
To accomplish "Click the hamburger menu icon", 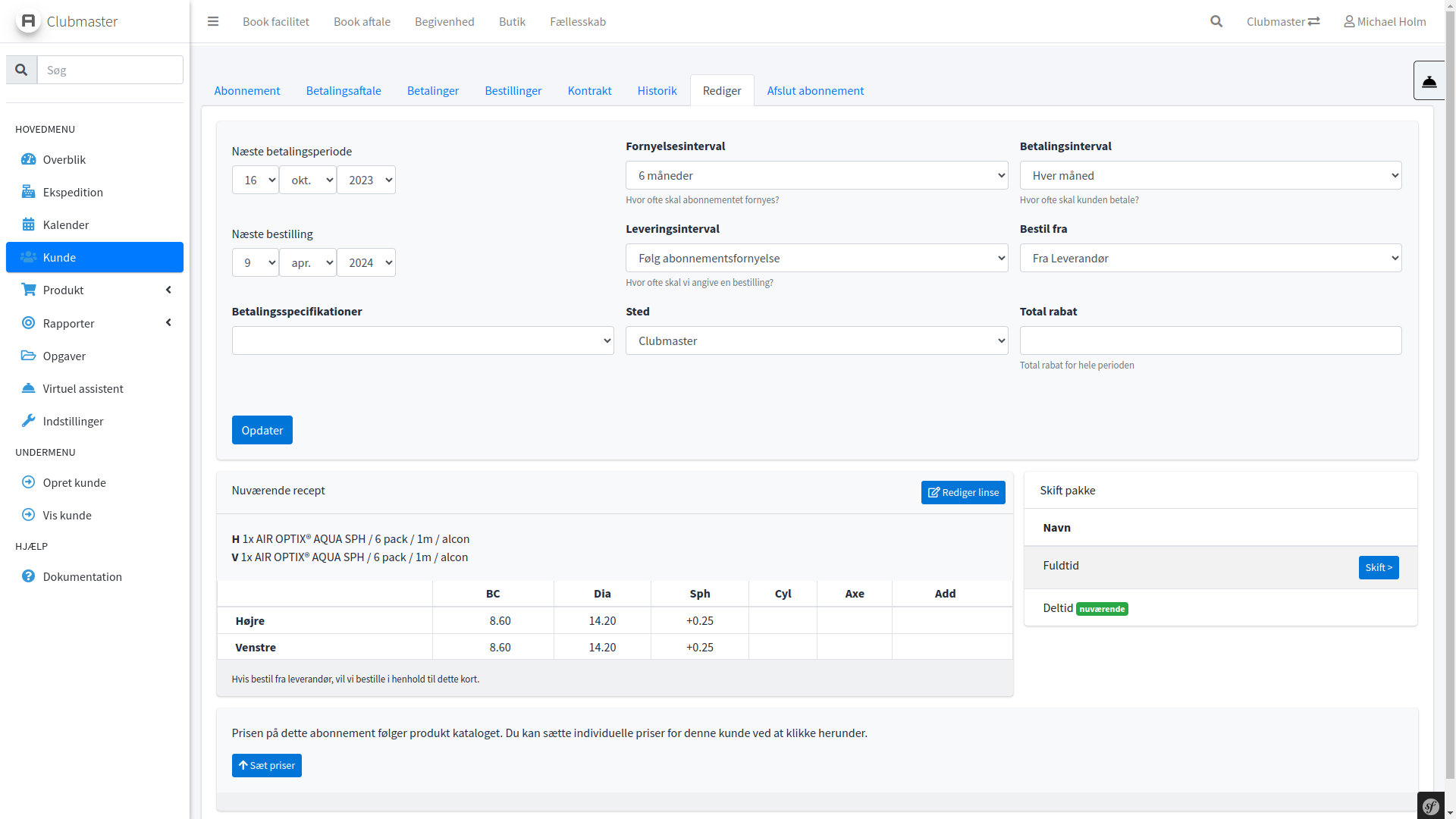I will [213, 21].
